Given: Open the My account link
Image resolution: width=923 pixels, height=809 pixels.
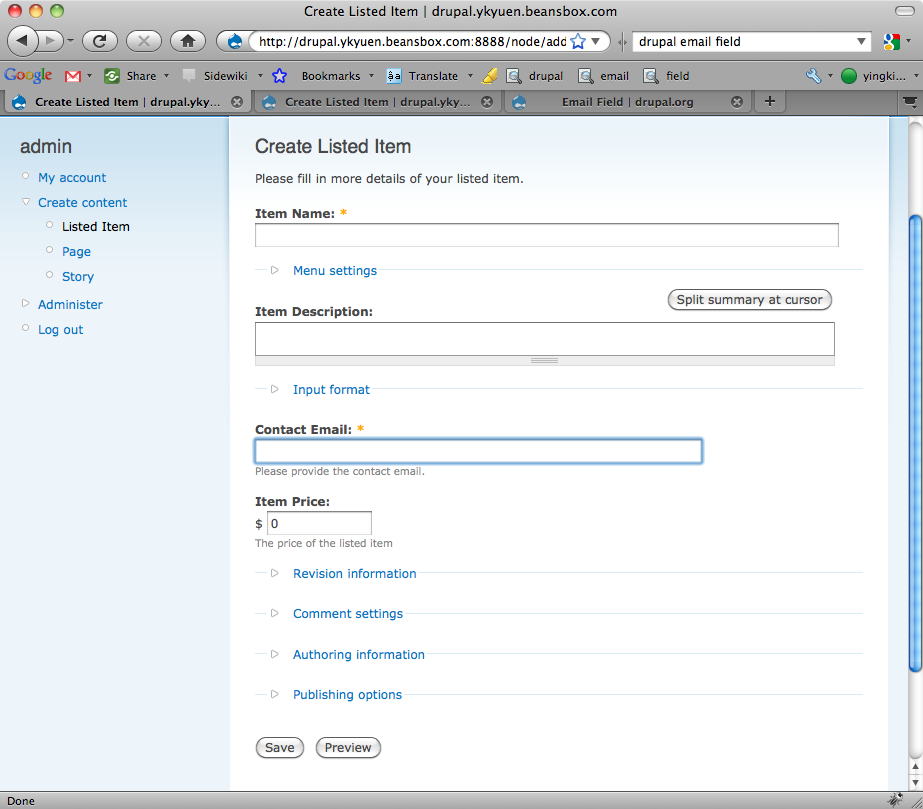Looking at the screenshot, I should (72, 178).
